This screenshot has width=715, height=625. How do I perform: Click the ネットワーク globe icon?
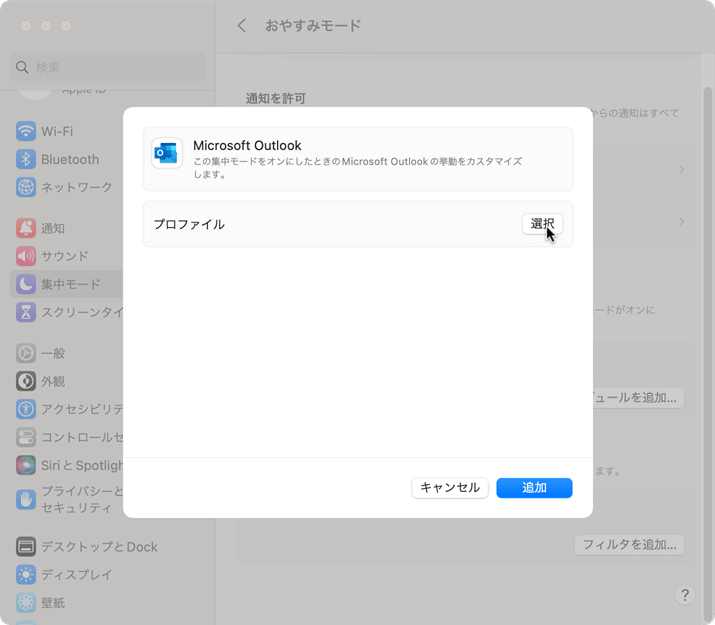pos(26,187)
